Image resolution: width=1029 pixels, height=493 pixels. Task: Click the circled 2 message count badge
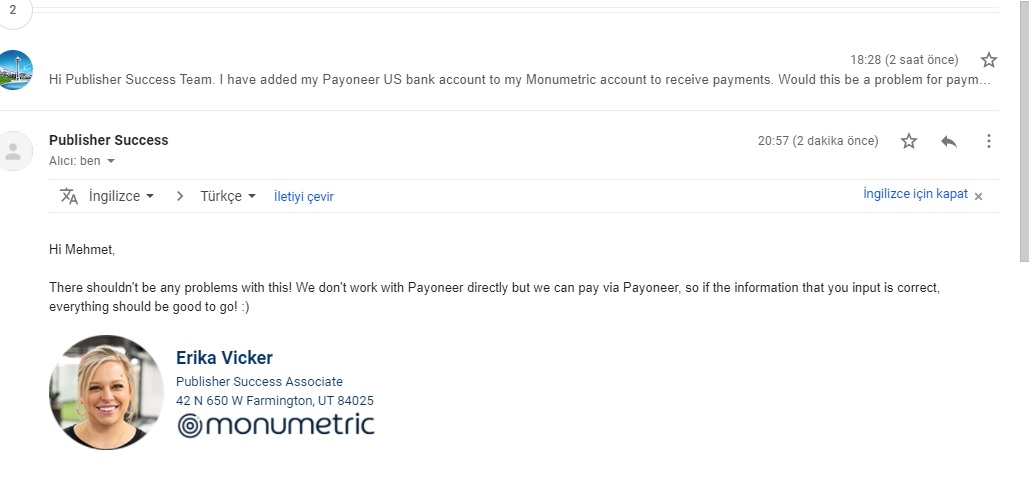(13, 11)
